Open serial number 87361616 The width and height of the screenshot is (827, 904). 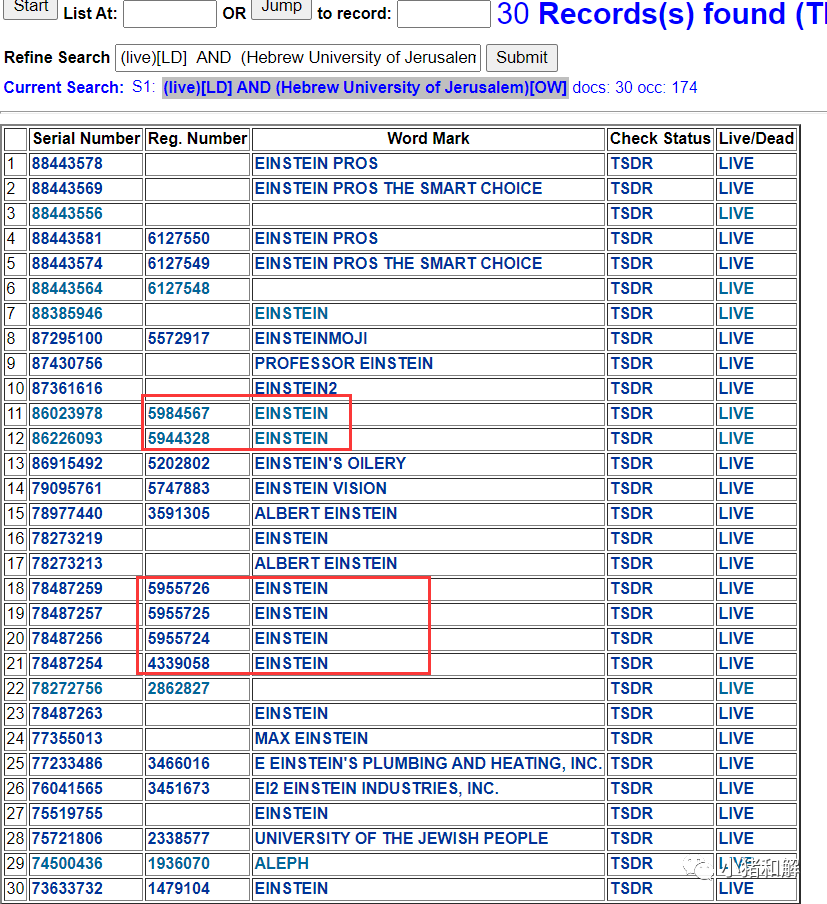pyautogui.click(x=67, y=389)
